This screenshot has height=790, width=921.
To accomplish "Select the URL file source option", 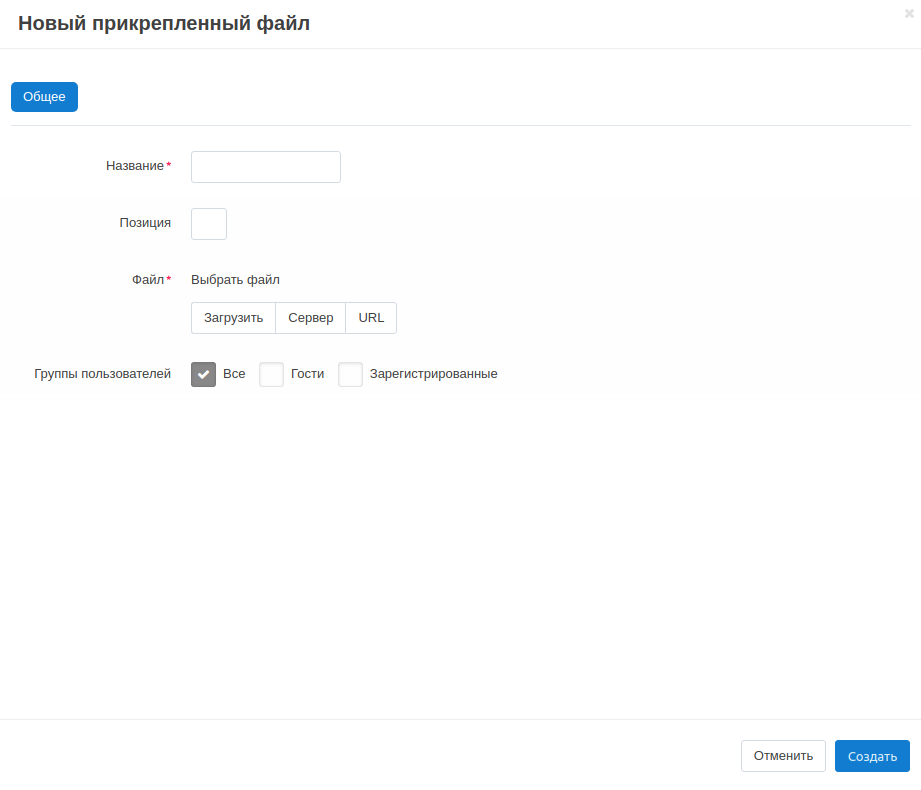I will [x=371, y=318].
